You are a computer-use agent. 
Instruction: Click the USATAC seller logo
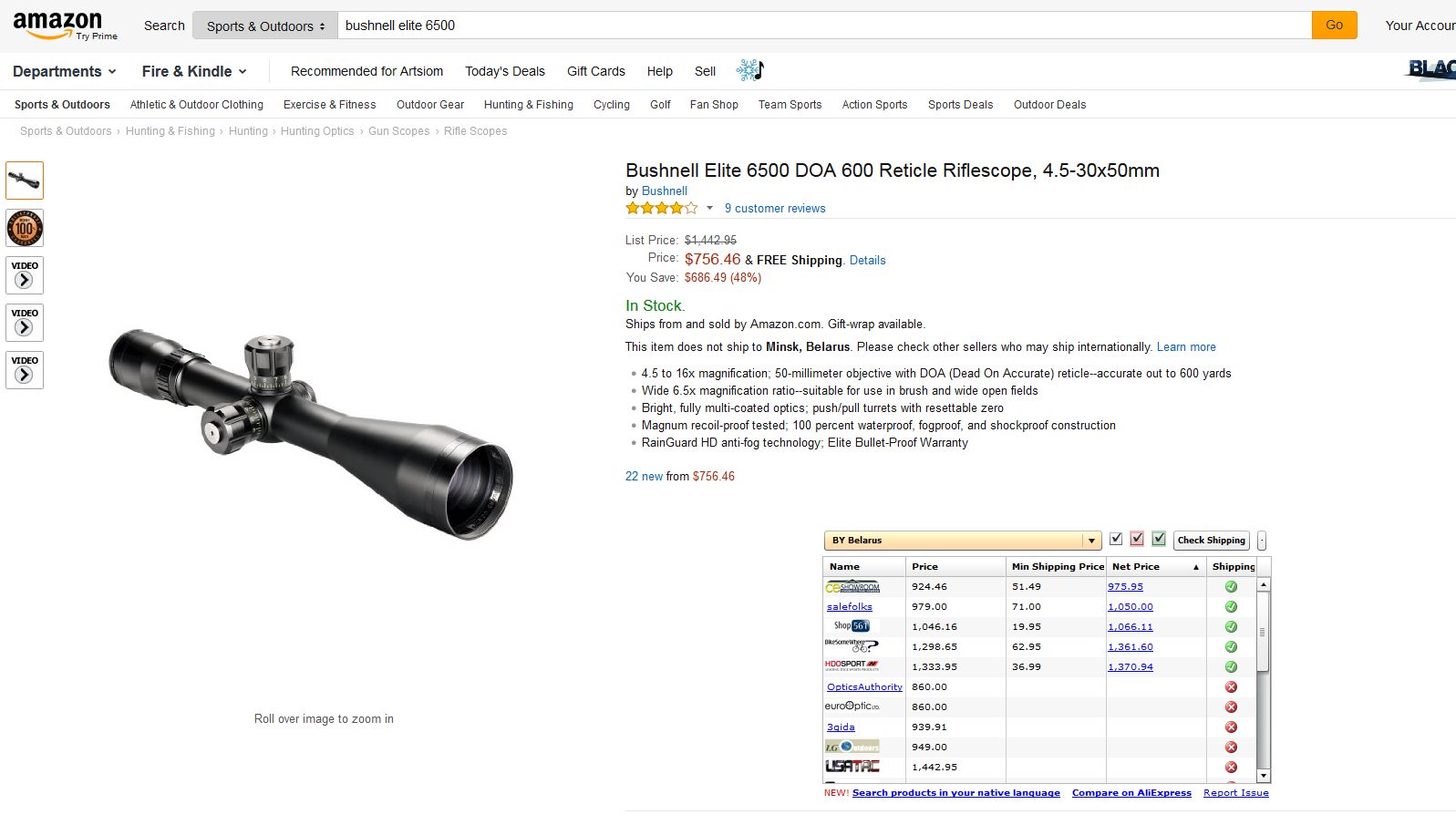click(x=852, y=767)
